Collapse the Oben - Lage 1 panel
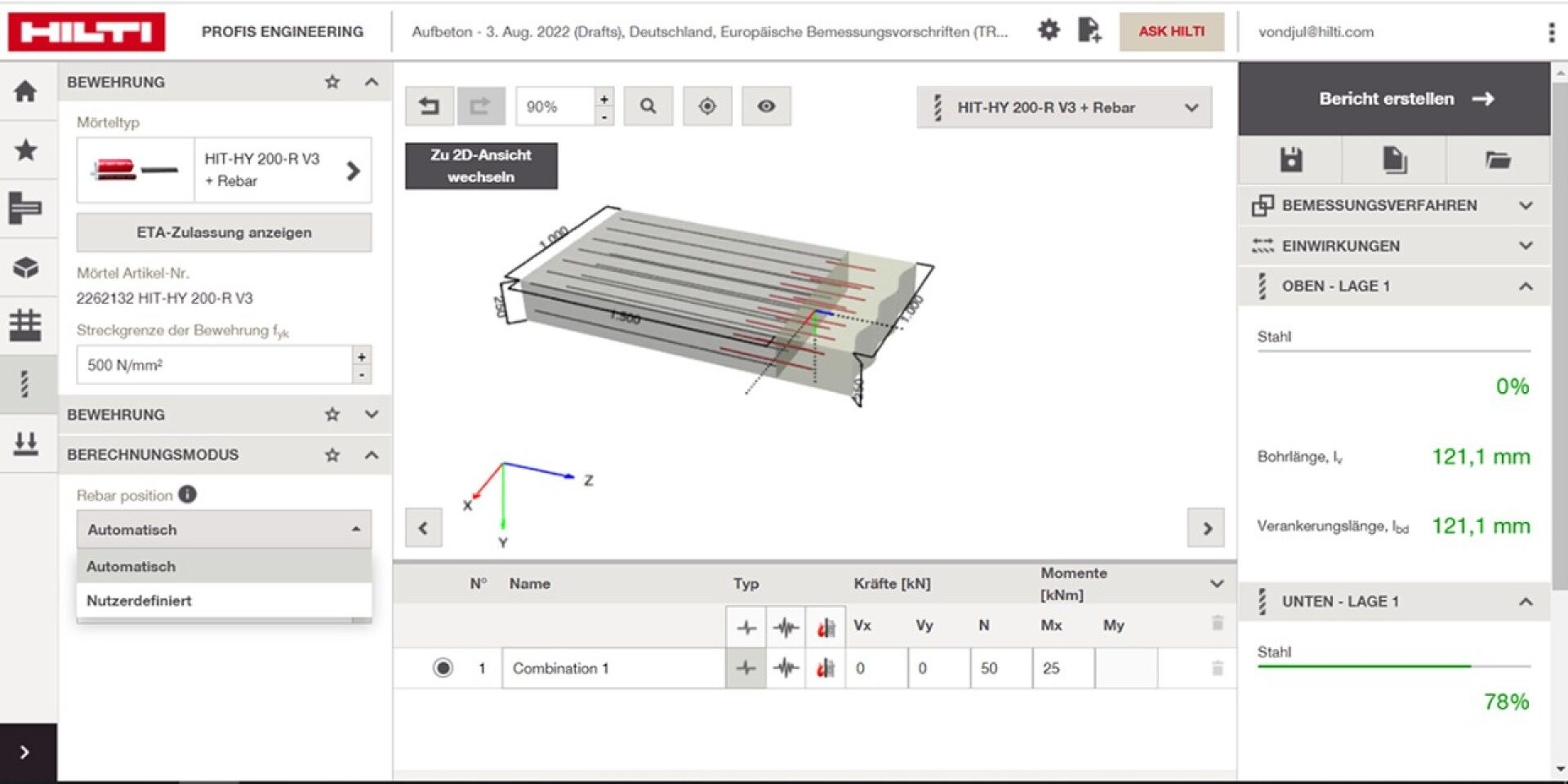 point(1525,286)
